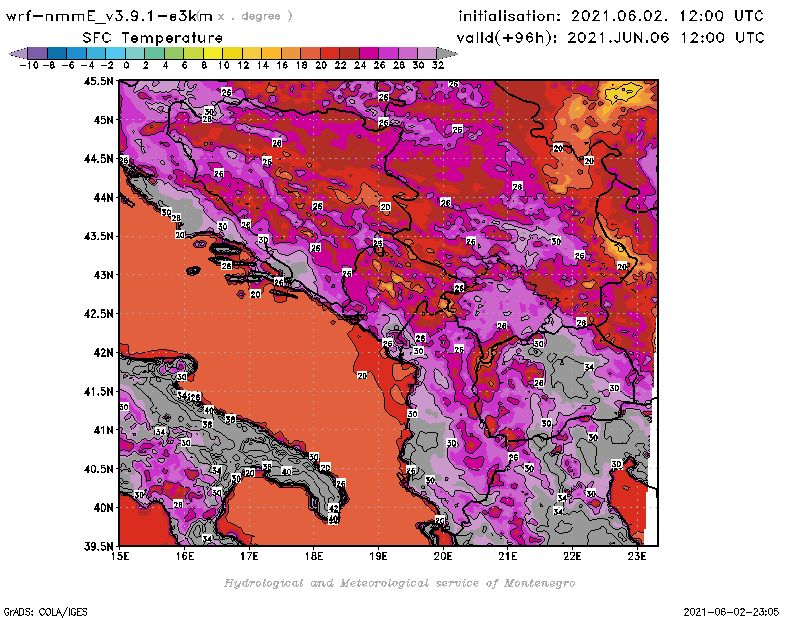This screenshot has width=800, height=618.
Task: Click the 18E longitude axis label
Action: (314, 556)
